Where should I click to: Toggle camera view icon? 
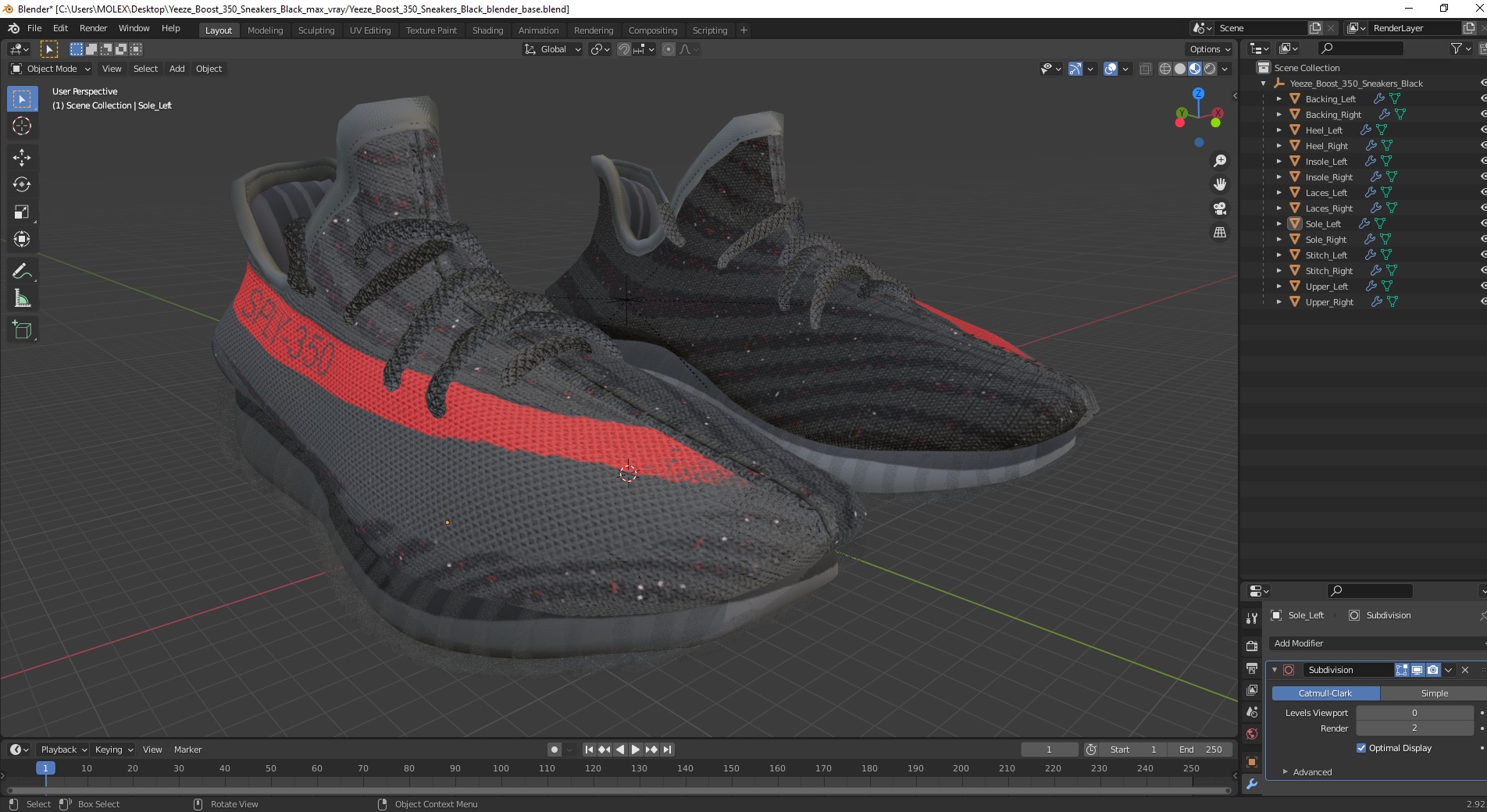(x=1219, y=208)
